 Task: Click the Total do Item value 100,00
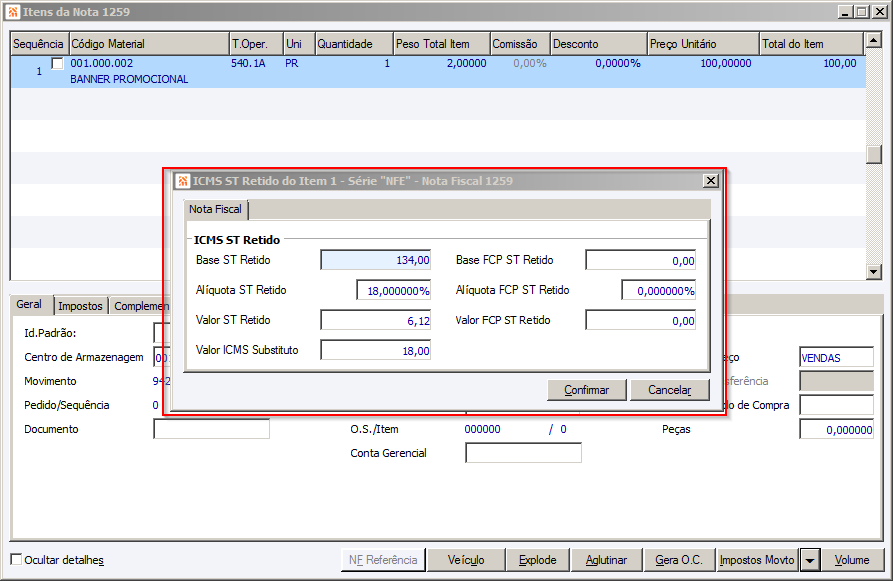pos(840,63)
